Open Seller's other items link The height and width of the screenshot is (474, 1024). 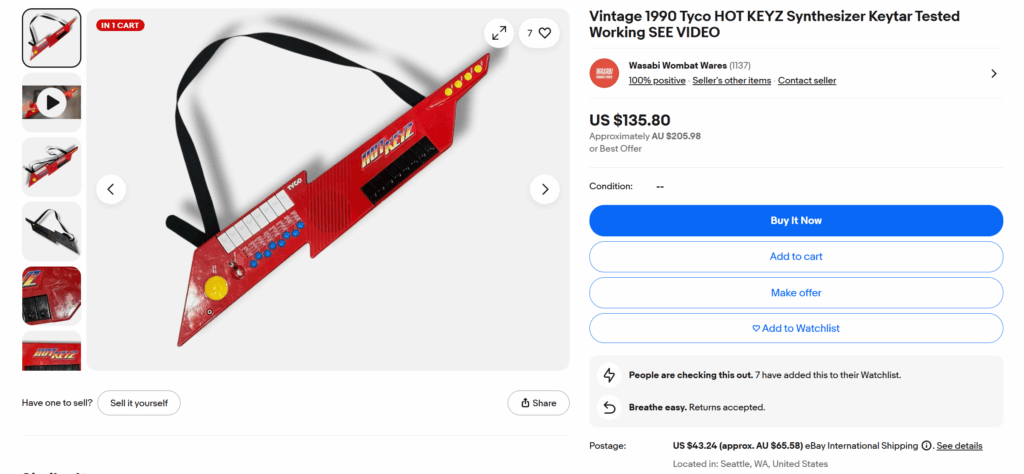tap(732, 81)
